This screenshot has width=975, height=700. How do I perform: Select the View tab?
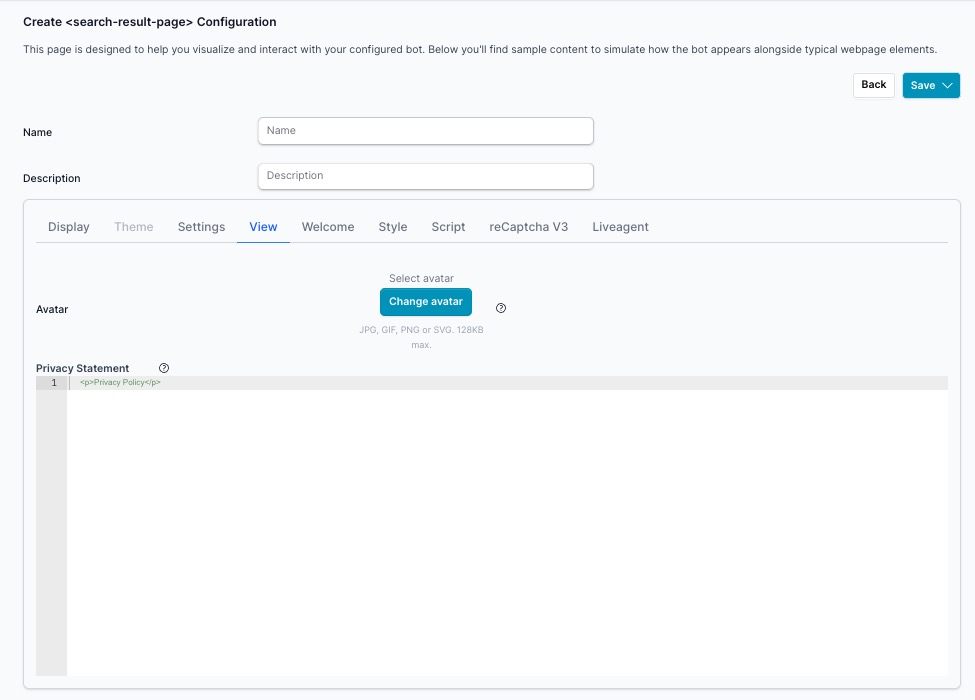click(x=263, y=227)
